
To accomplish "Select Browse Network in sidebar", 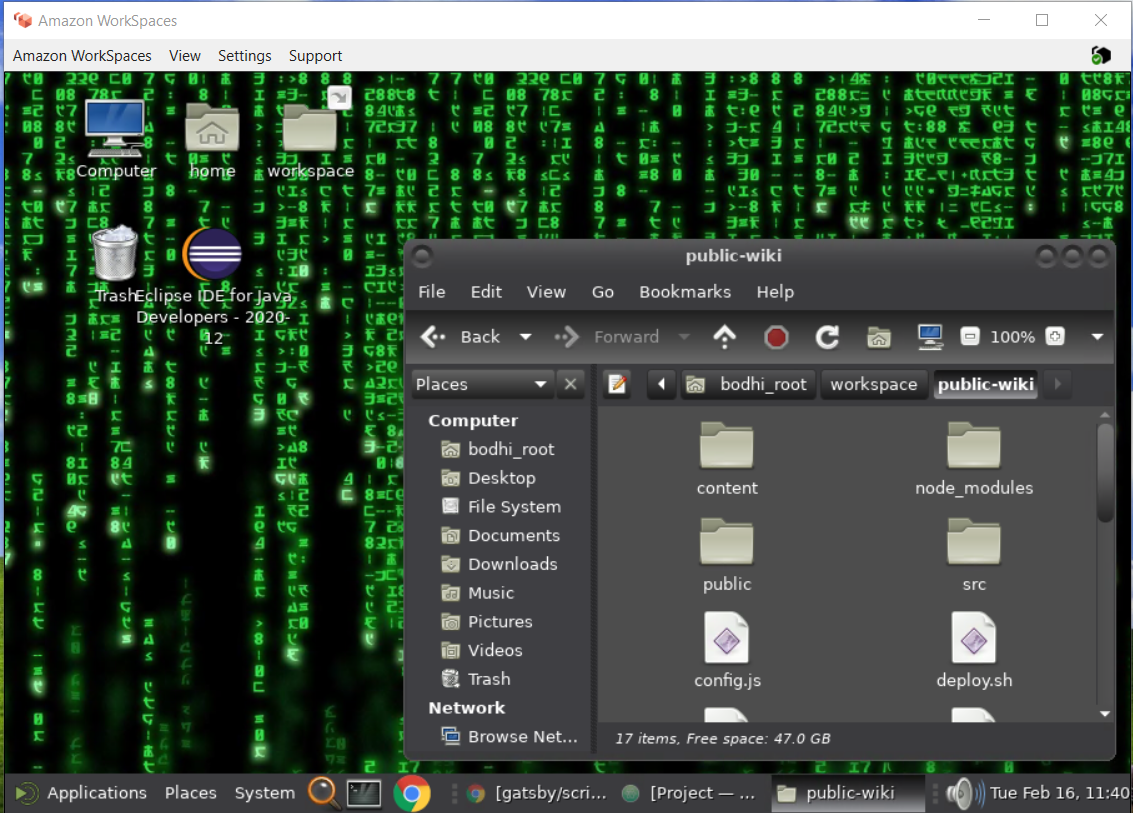I will (509, 736).
